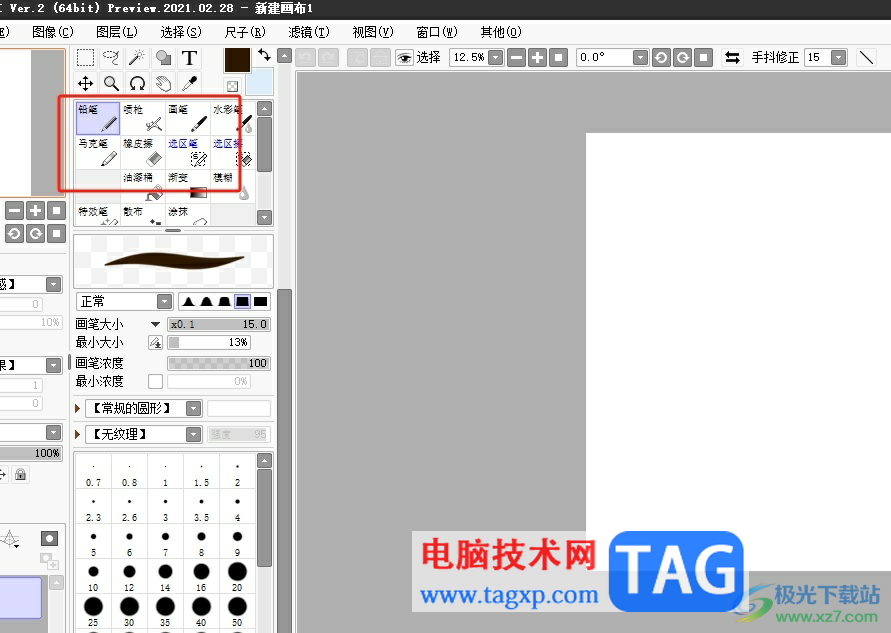Select the hand pan tool
This screenshot has width=891, height=633.
tap(164, 84)
